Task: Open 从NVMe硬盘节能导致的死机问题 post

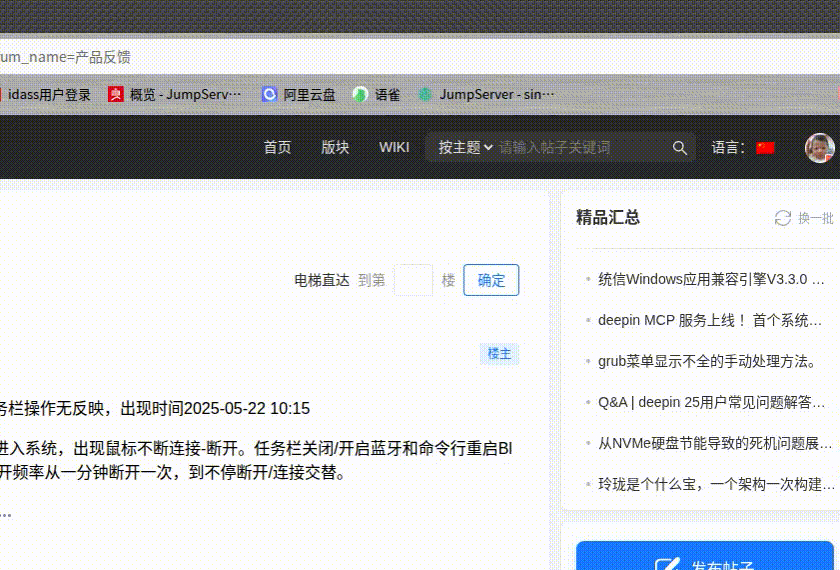Action: (x=715, y=444)
